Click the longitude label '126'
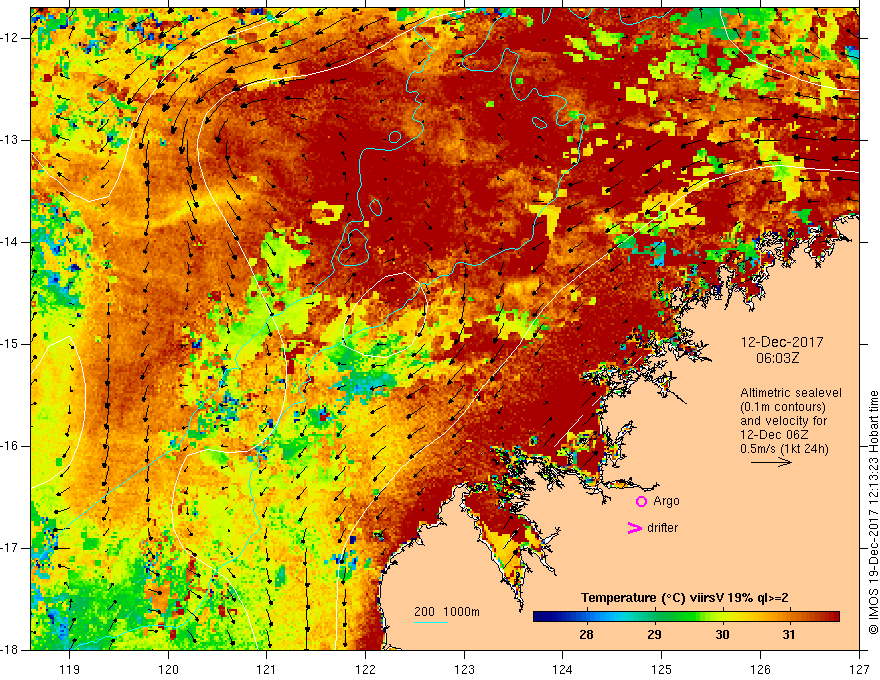Viewport: 880px width, 680px height. 760,669
